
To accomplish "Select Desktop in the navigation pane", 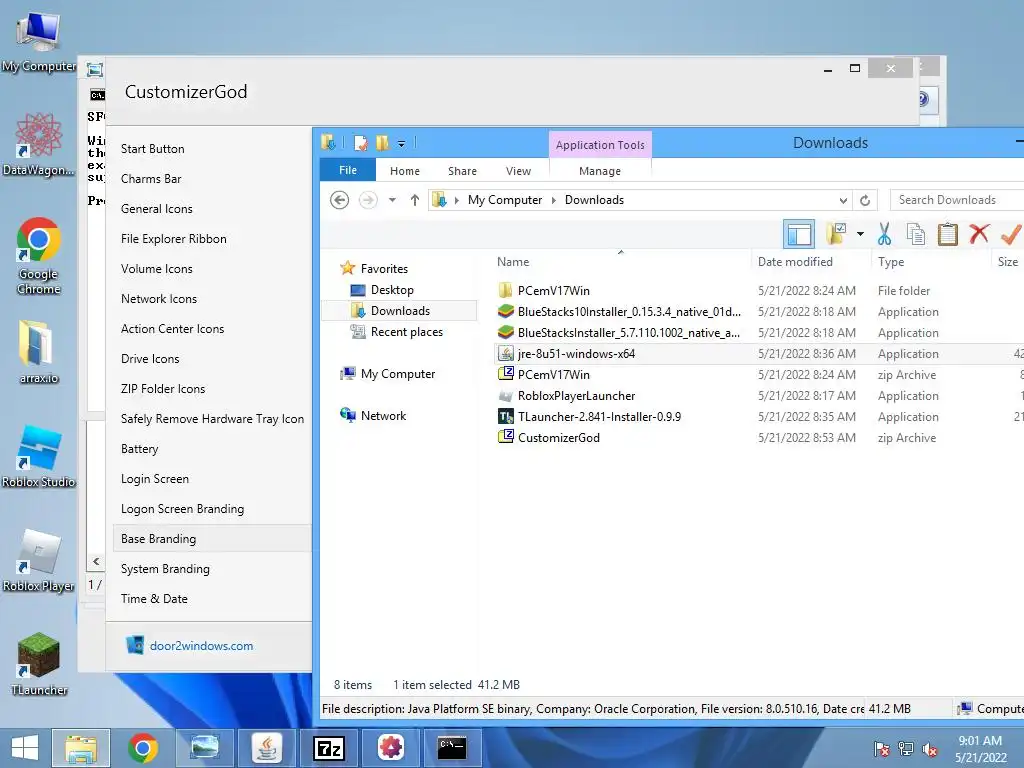I will click(x=392, y=289).
